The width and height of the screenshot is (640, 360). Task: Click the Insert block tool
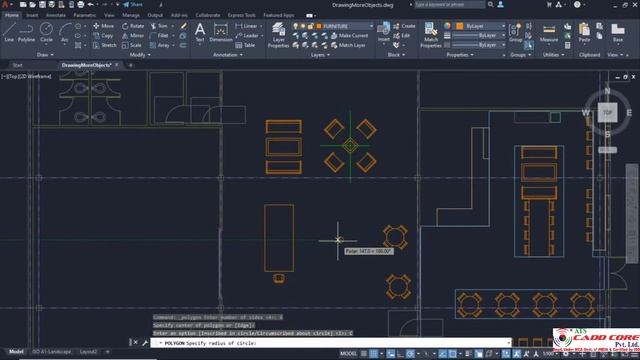[383, 32]
